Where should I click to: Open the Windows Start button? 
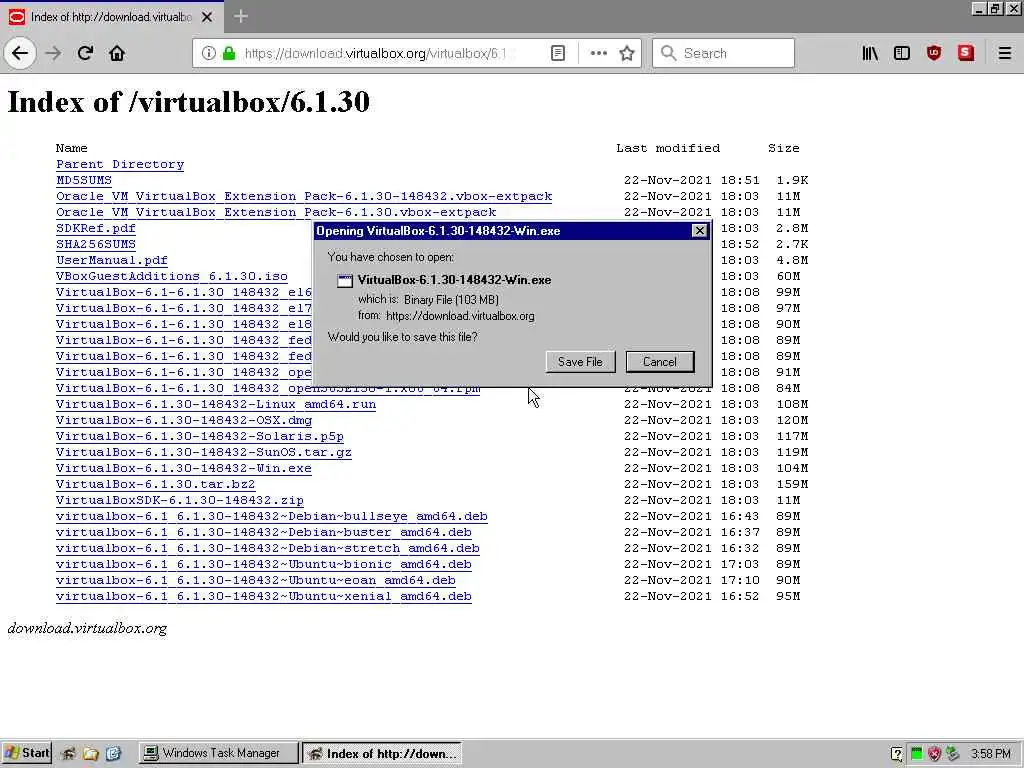coord(26,753)
